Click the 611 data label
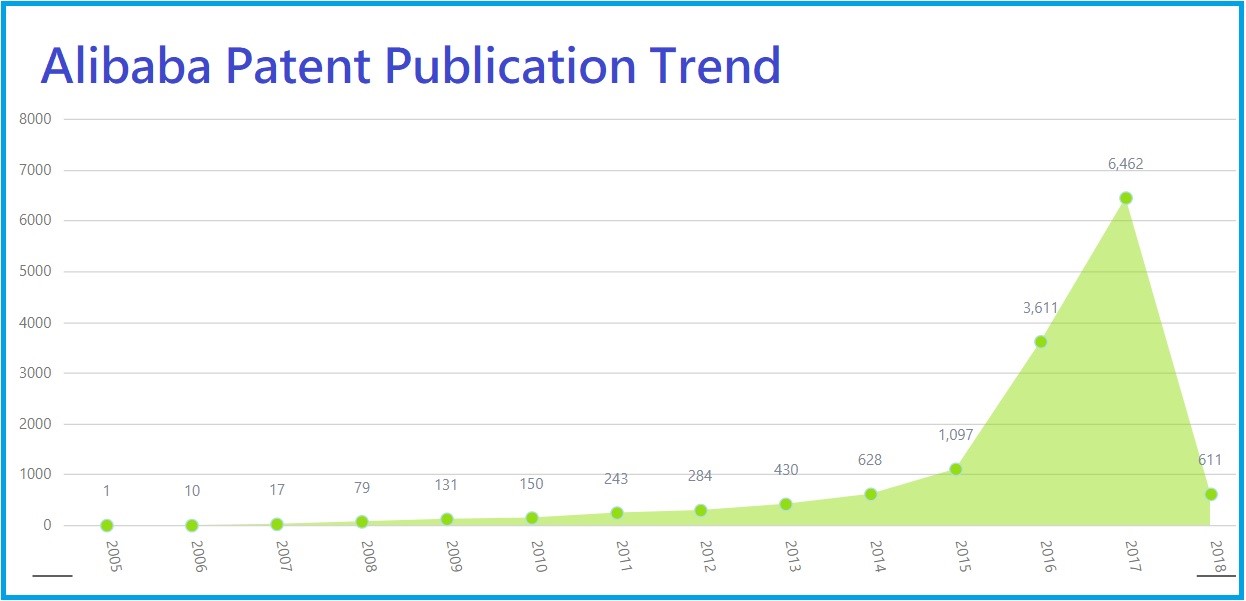 [x=1210, y=460]
